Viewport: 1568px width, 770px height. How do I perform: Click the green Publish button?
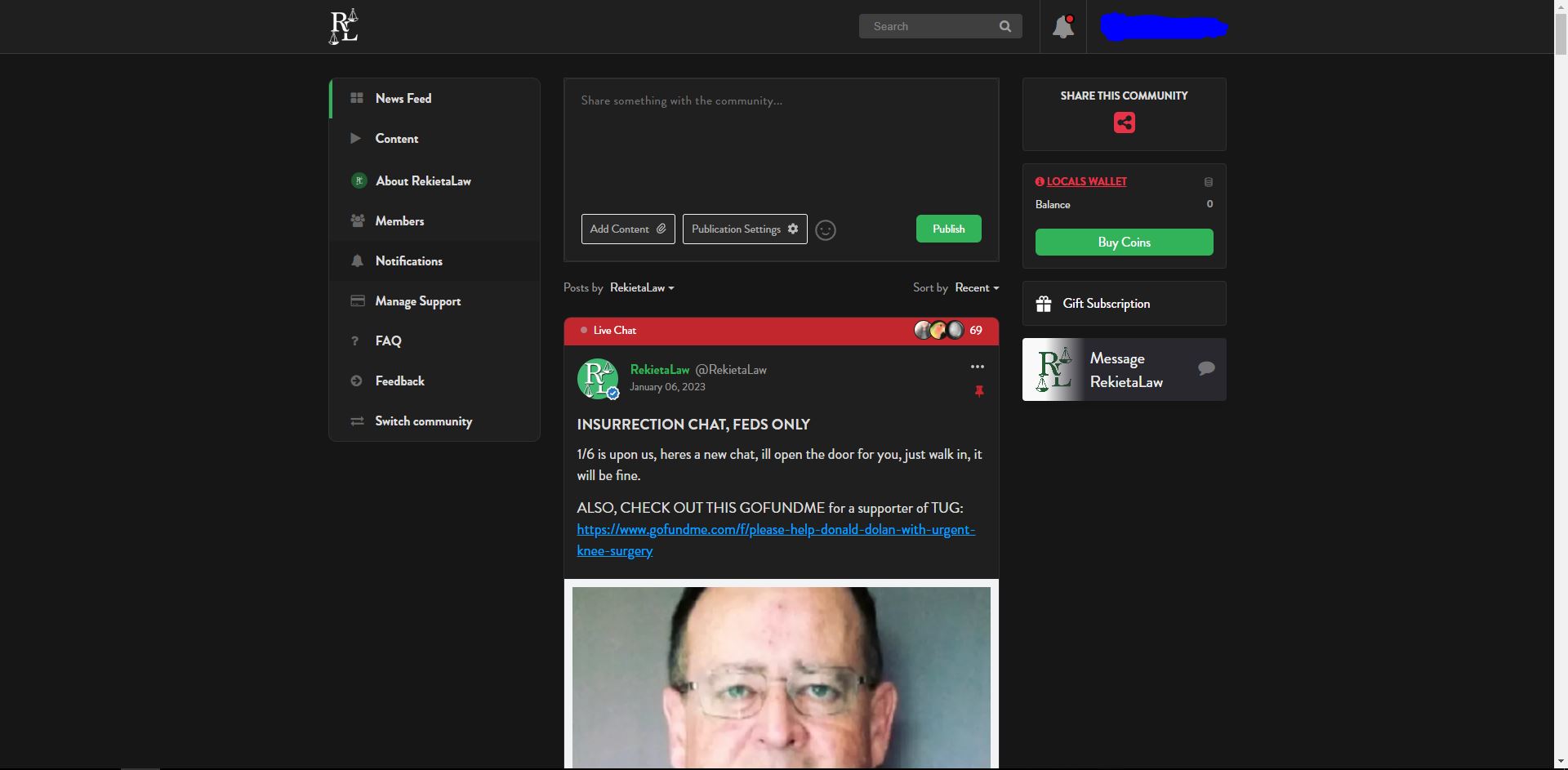948,229
